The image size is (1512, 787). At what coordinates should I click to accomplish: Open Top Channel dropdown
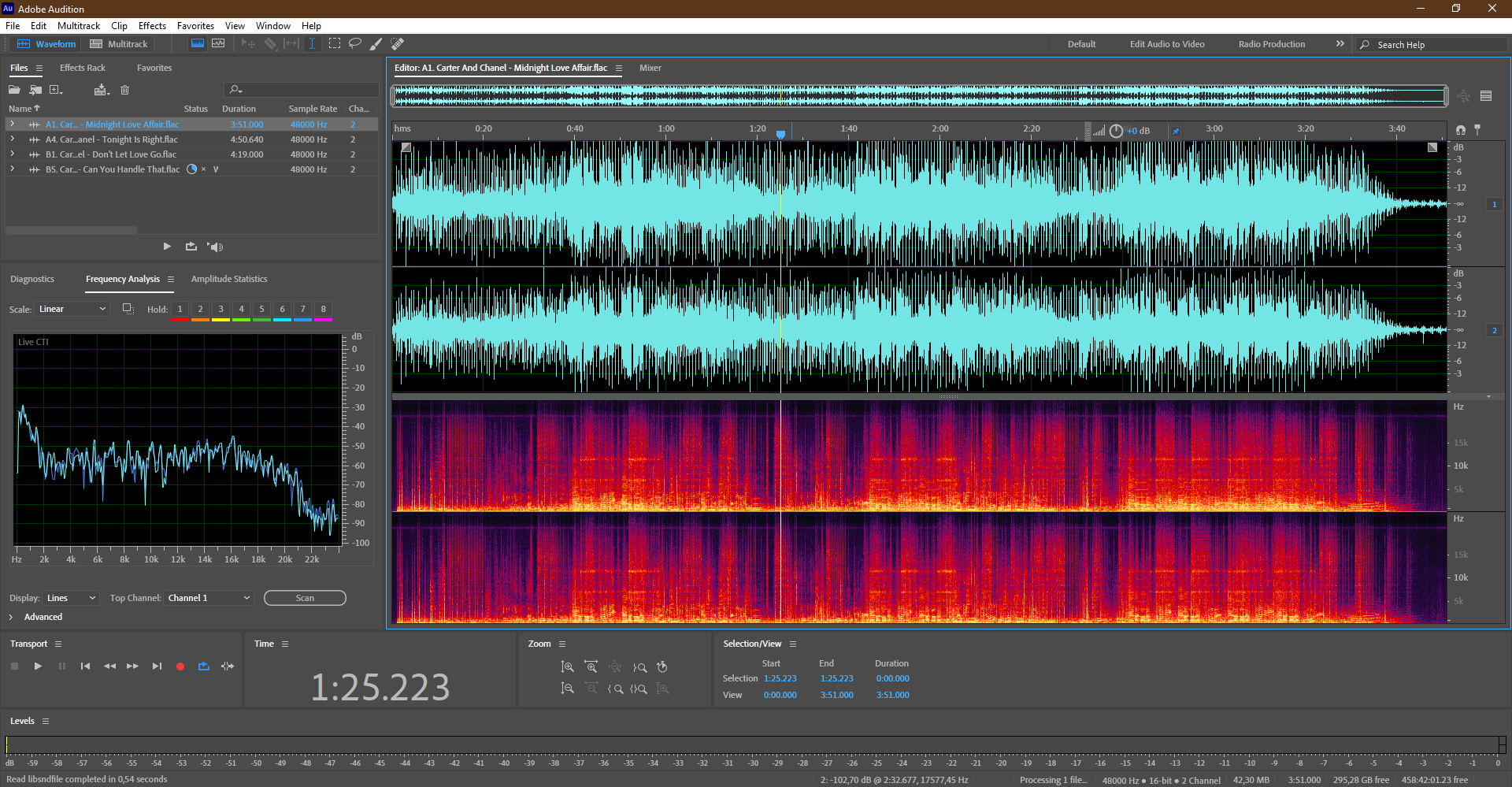[x=209, y=598]
